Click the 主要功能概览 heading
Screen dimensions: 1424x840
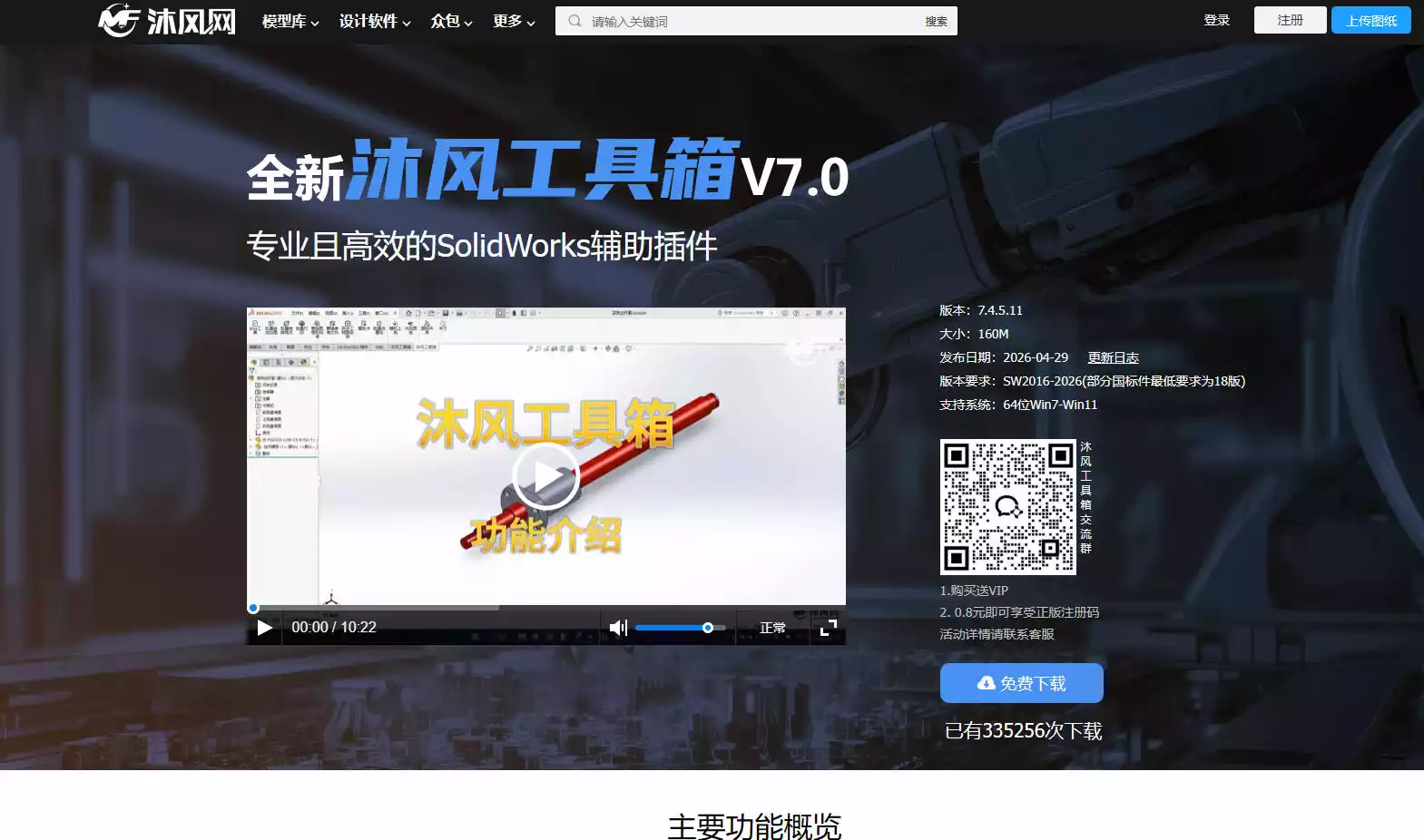[755, 826]
